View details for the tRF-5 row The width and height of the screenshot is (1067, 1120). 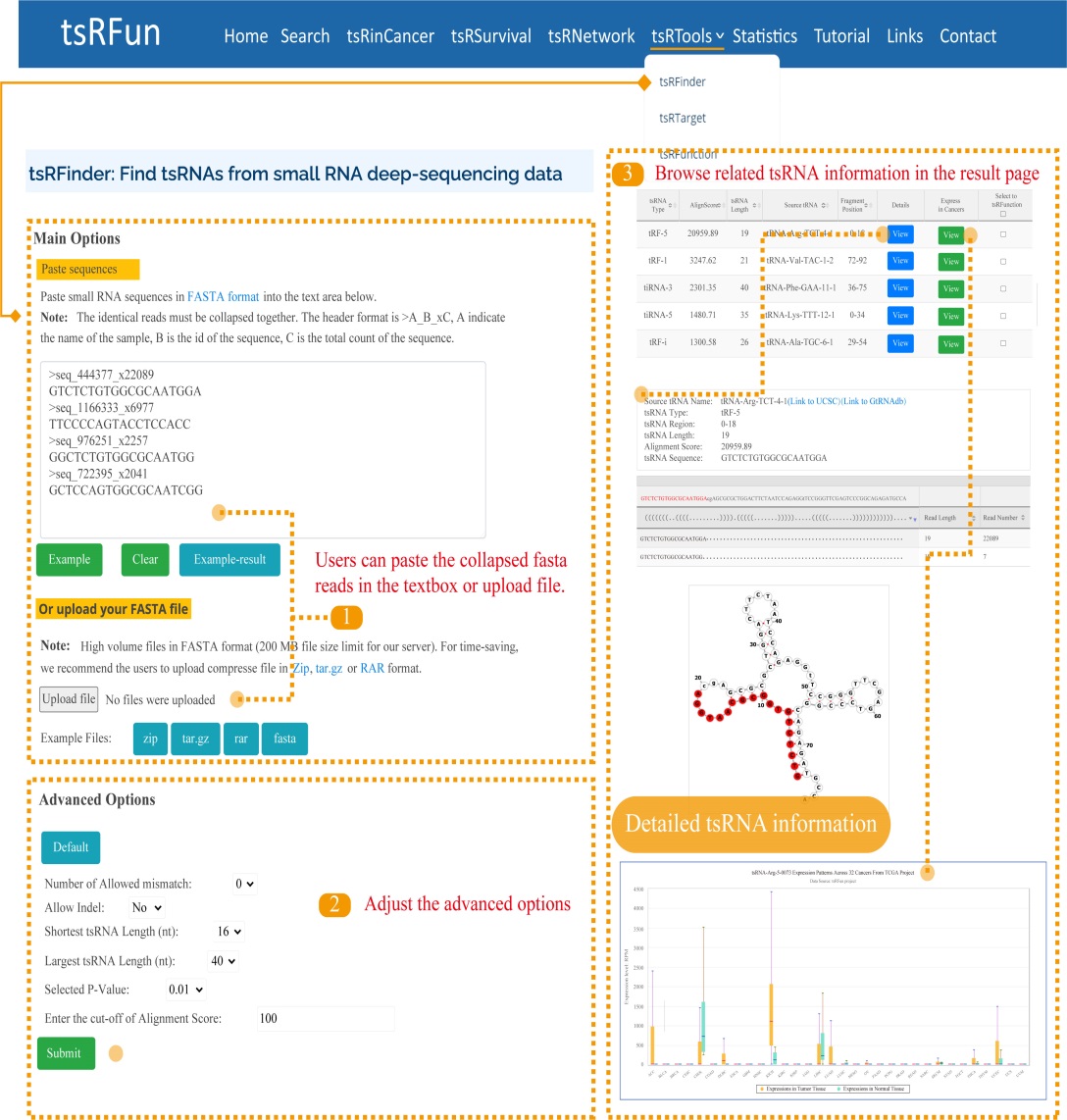point(900,234)
